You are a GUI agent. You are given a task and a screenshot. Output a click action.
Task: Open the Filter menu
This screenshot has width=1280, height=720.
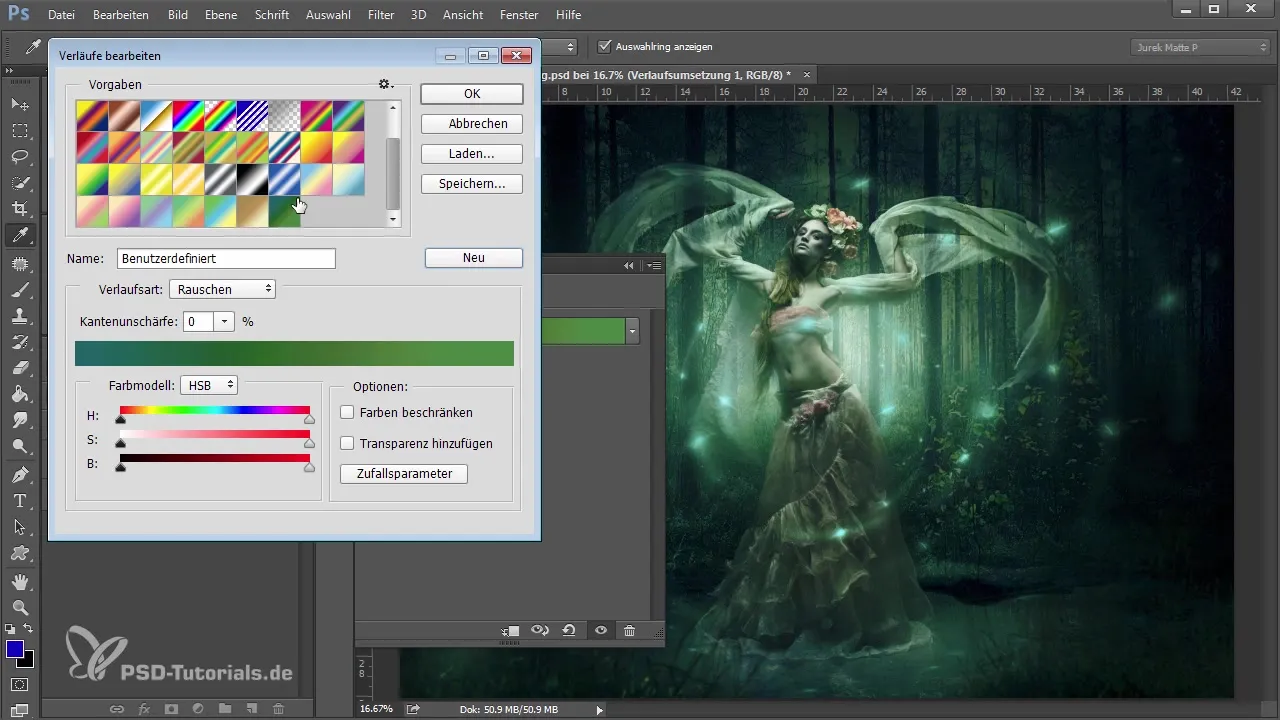380,15
